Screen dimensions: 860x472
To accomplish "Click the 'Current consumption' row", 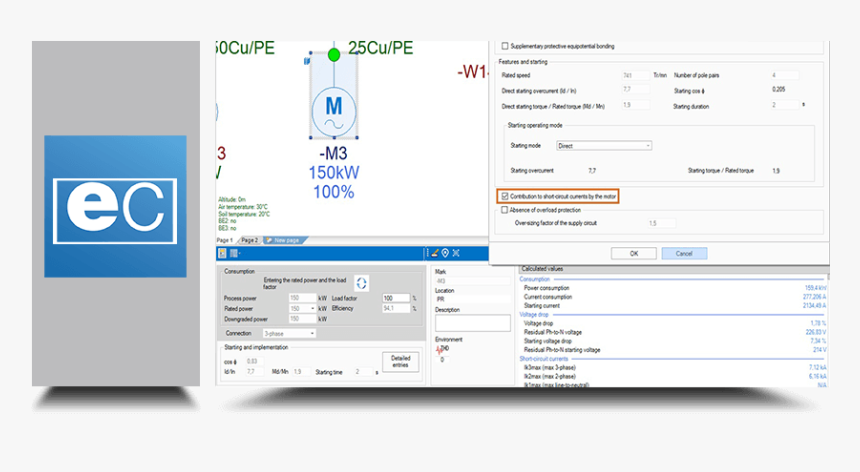I will coord(674,297).
